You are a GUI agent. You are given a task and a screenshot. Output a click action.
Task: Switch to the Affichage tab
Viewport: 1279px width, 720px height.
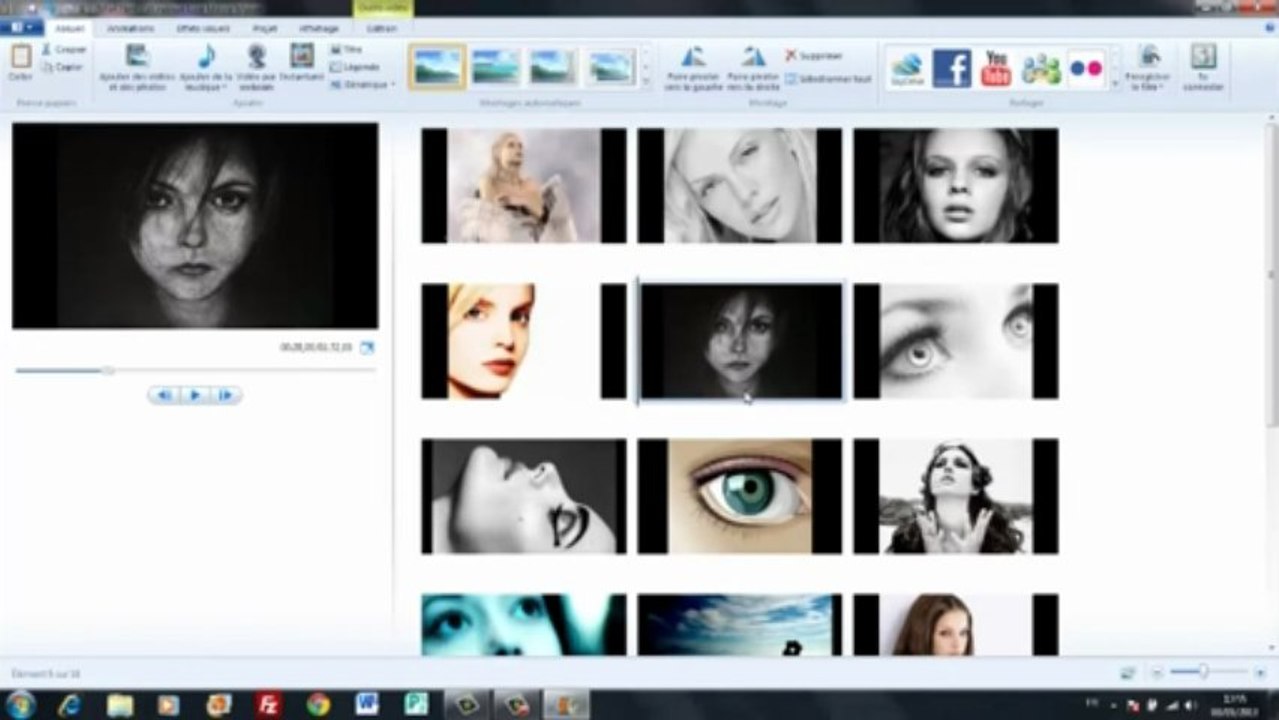click(318, 29)
